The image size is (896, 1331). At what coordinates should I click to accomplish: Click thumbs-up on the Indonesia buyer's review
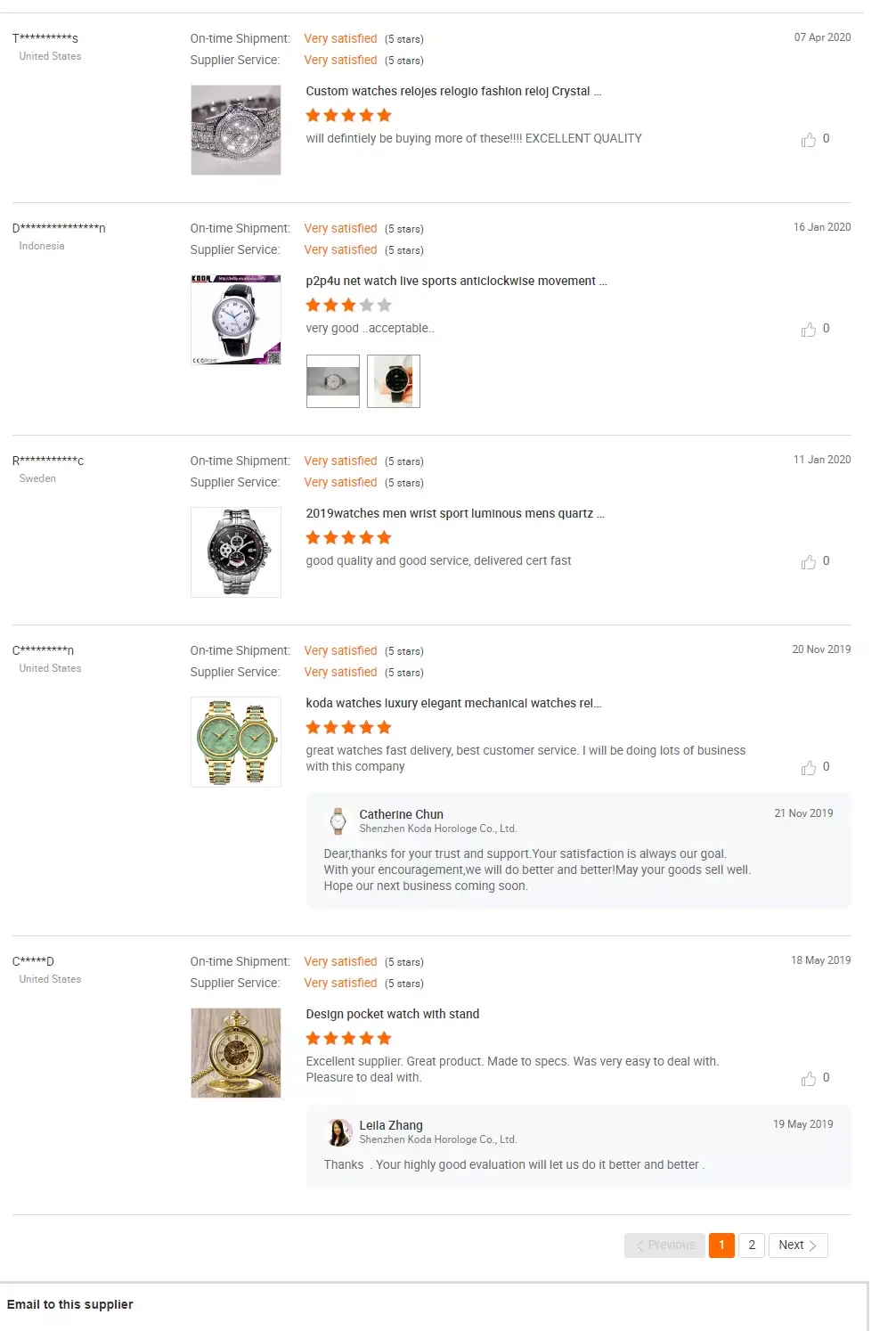(x=809, y=330)
